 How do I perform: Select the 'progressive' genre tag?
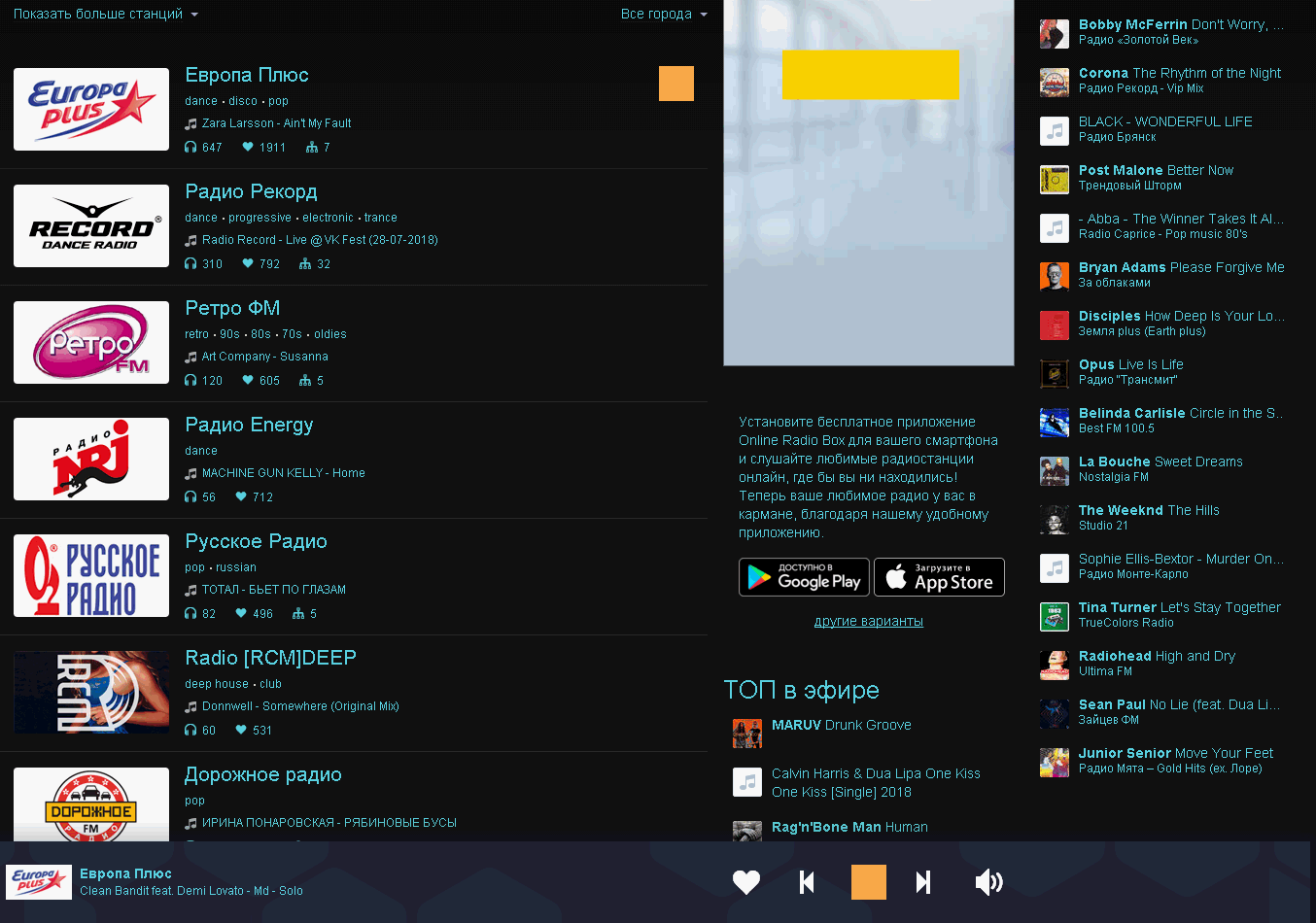click(260, 218)
